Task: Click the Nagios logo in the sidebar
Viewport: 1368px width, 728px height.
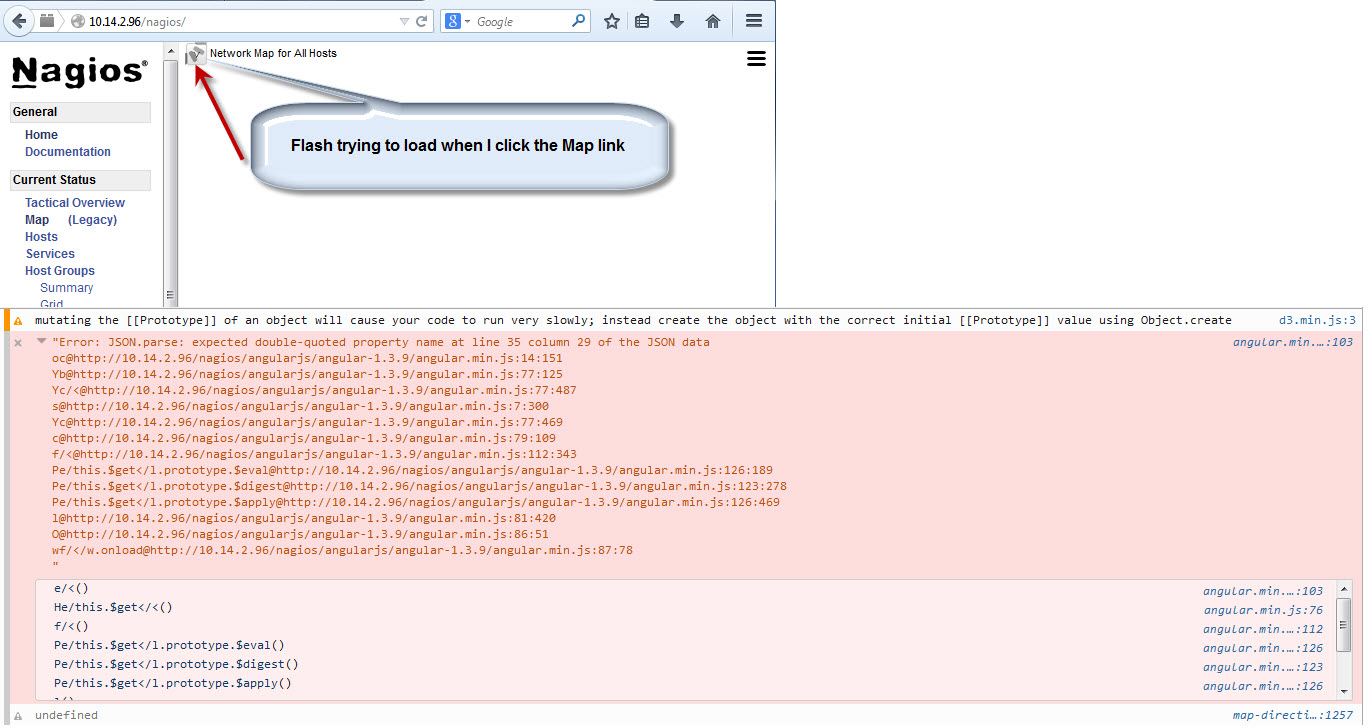Action: [80, 72]
